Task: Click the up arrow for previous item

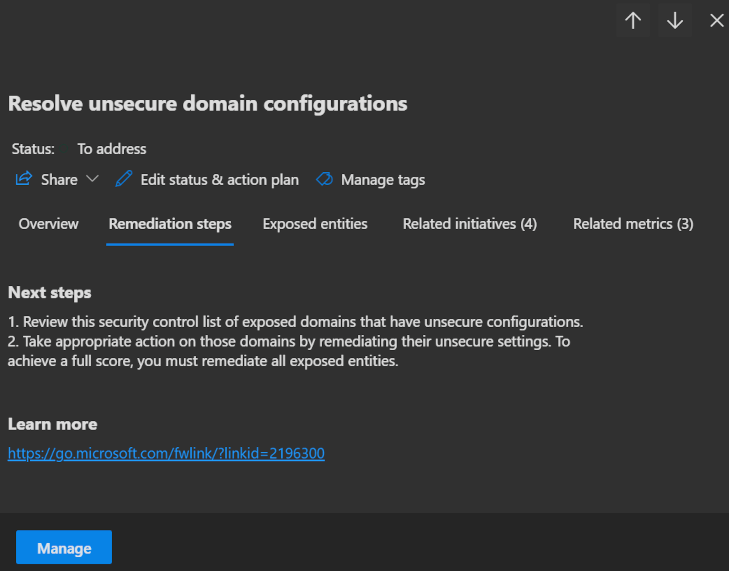Action: tap(633, 21)
